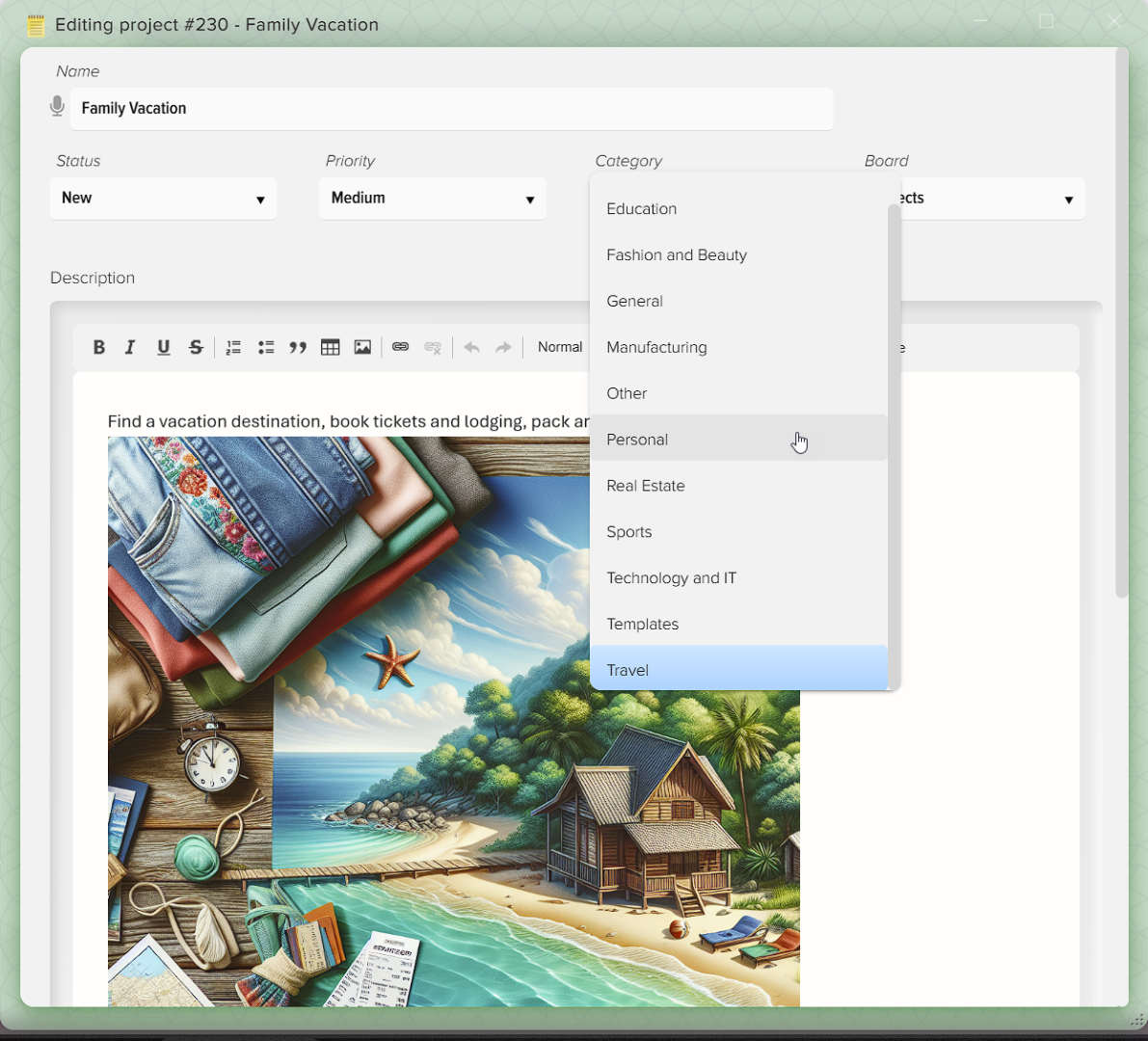Click the category list scrollbar
Viewport: 1148px width, 1041px height.
[x=894, y=446]
